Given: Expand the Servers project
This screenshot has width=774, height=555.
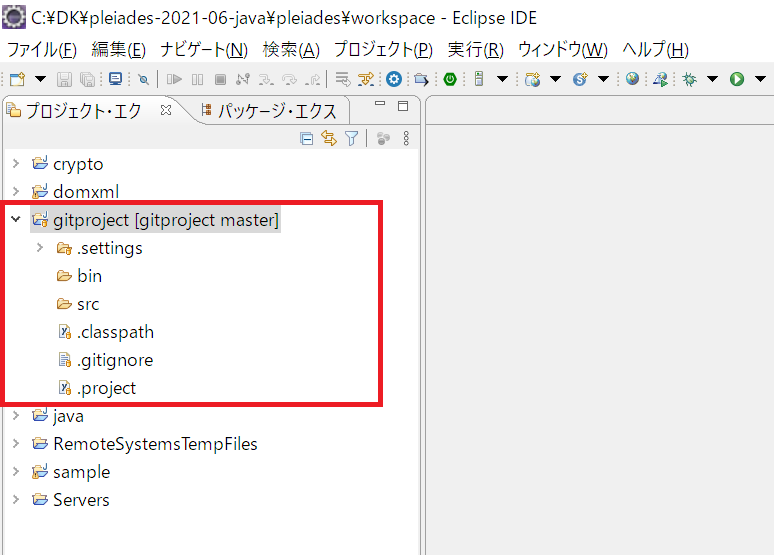Looking at the screenshot, I should [16, 499].
